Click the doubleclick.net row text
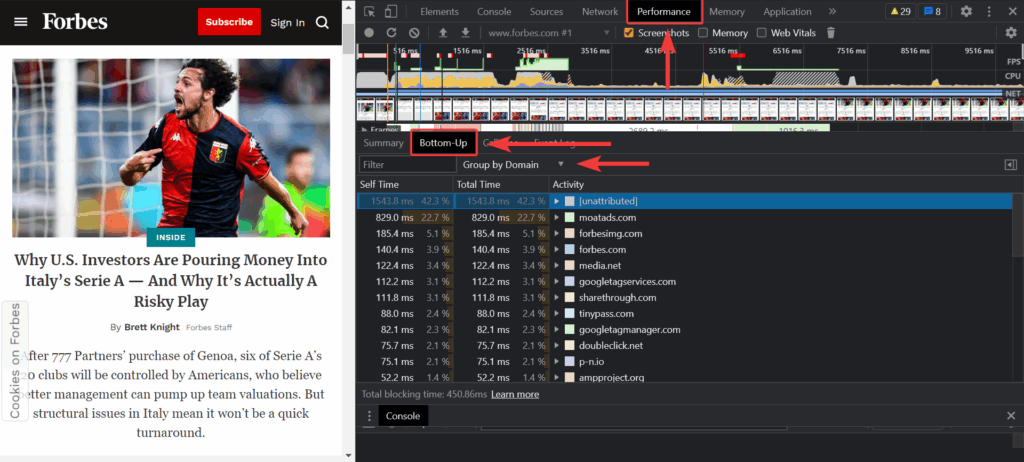The image size is (1024, 462). point(611,346)
